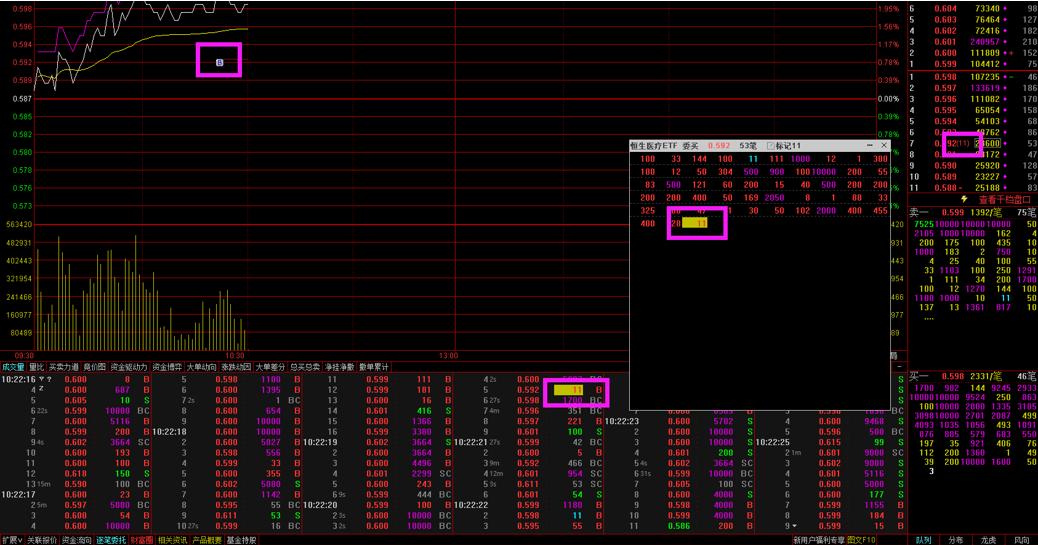Switch to the 成交量 indicator tab

click(13, 367)
